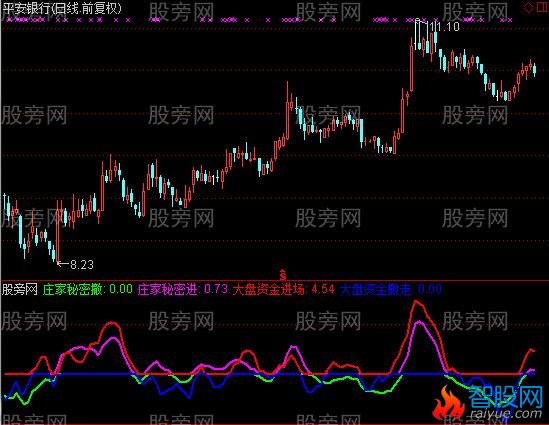This screenshot has height=425, width=549.
Task: Click the 11.10 high price label
Action: (444, 27)
